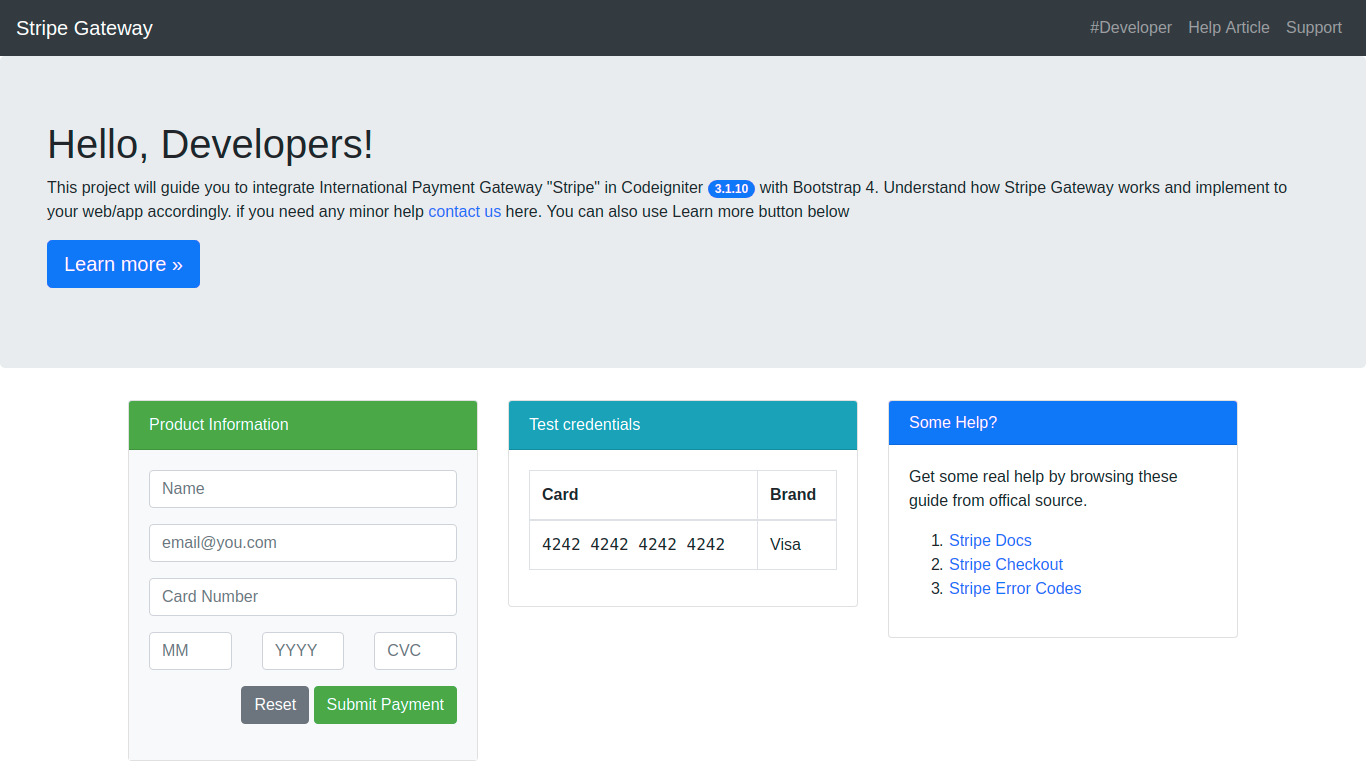Viewport: 1366px width, 761px height.
Task: Click the YYYY expiry year field
Action: tap(303, 651)
